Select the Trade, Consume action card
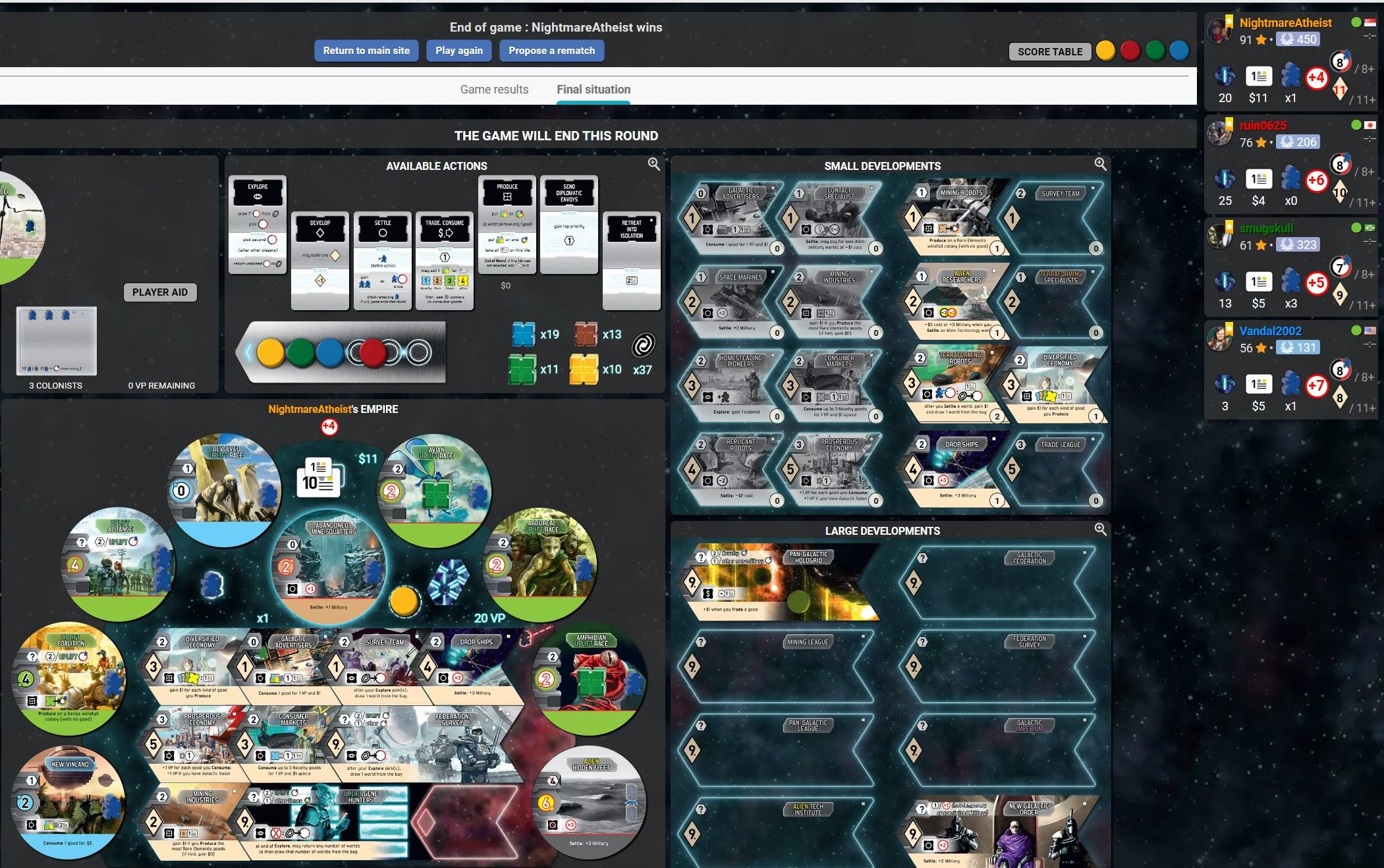The width and height of the screenshot is (1384, 868). tap(445, 261)
